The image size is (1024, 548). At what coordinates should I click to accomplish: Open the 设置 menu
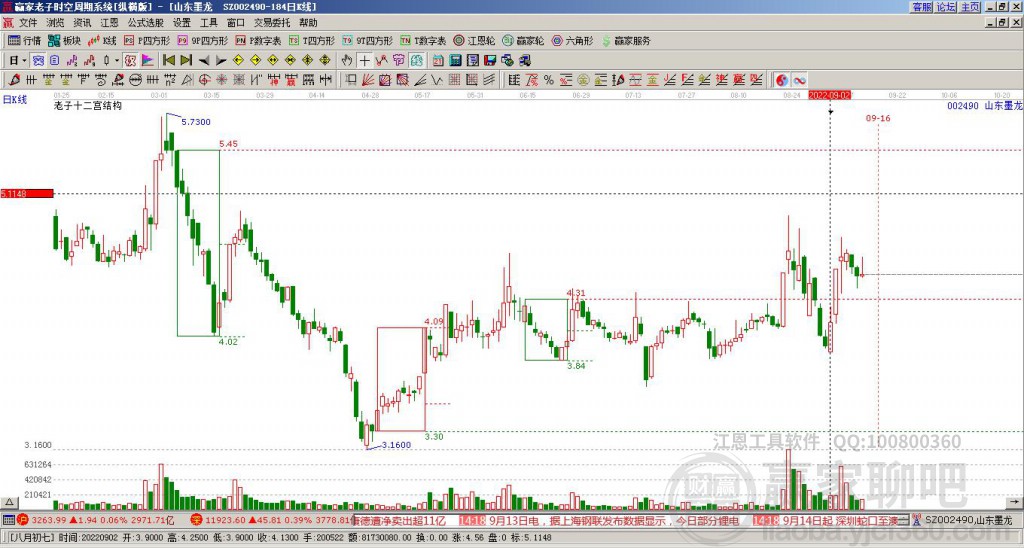coord(182,23)
